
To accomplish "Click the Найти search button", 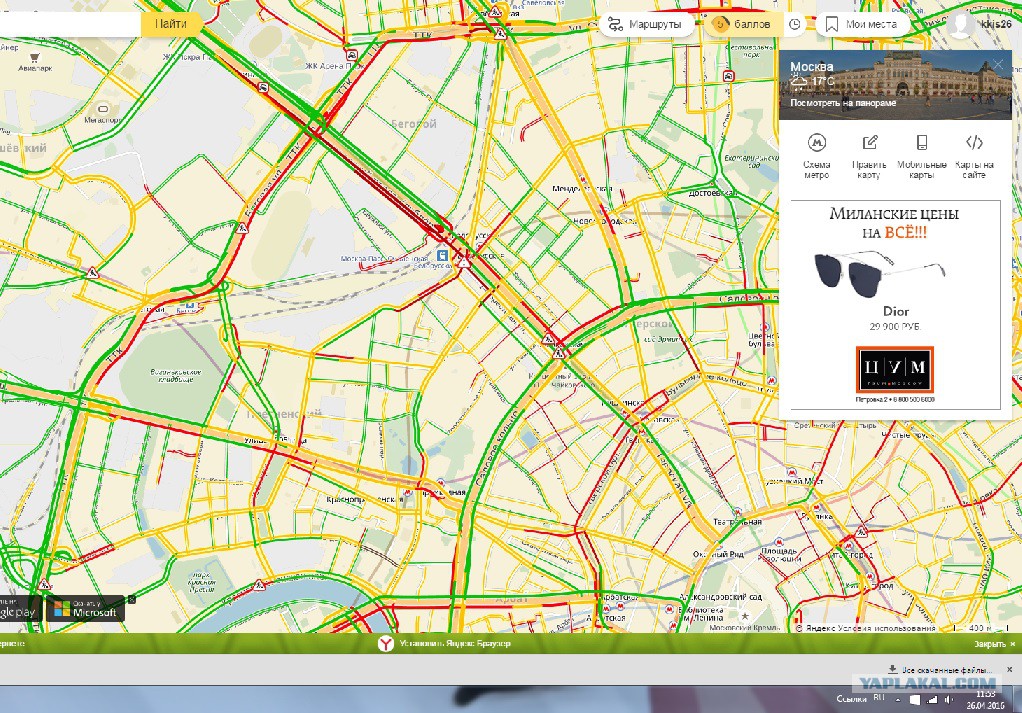I will [x=171, y=24].
